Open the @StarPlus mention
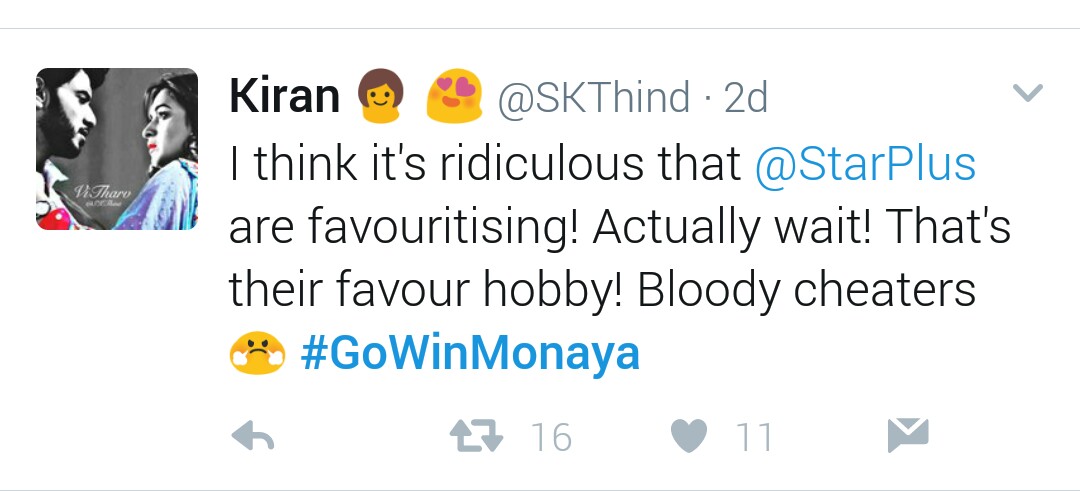1080x491 pixels. (865, 164)
